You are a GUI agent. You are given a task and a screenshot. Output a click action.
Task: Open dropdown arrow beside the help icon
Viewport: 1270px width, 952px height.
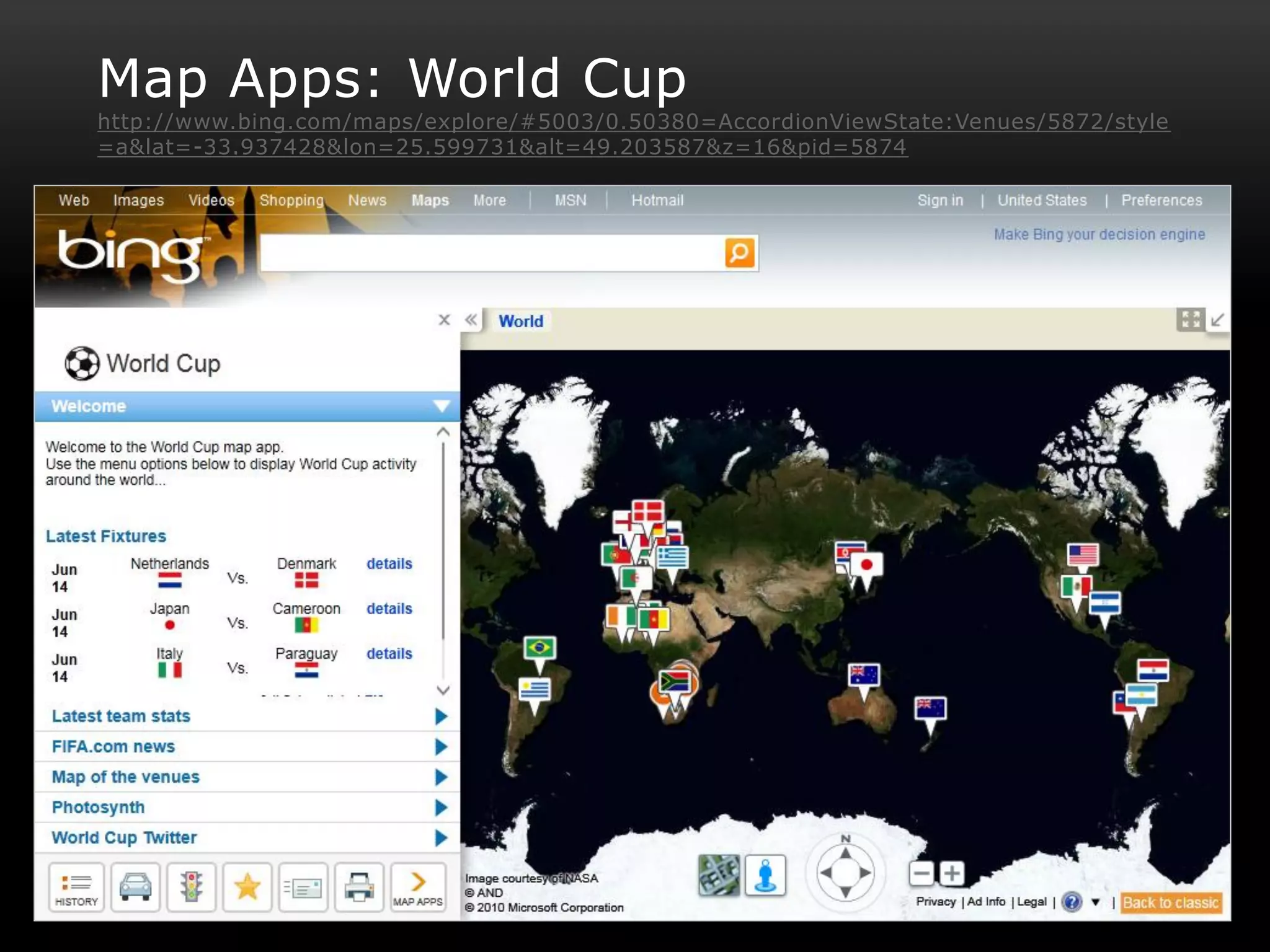1096,902
